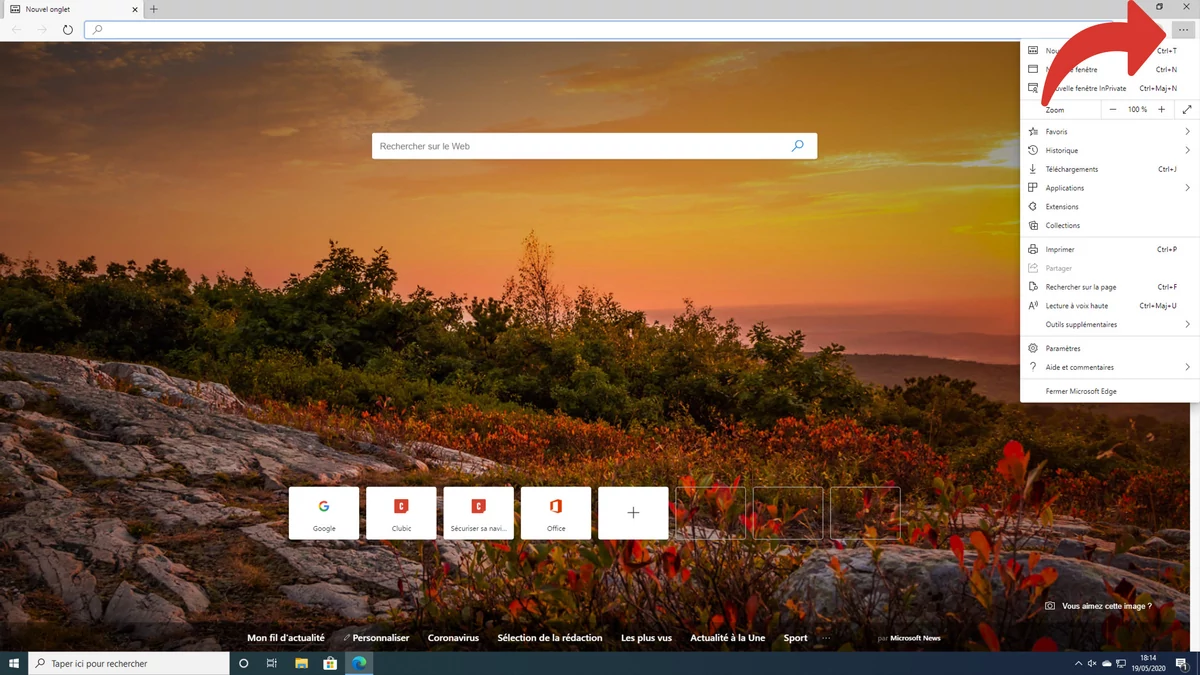
Task: Decrease zoom with the minus button
Action: tap(1112, 109)
